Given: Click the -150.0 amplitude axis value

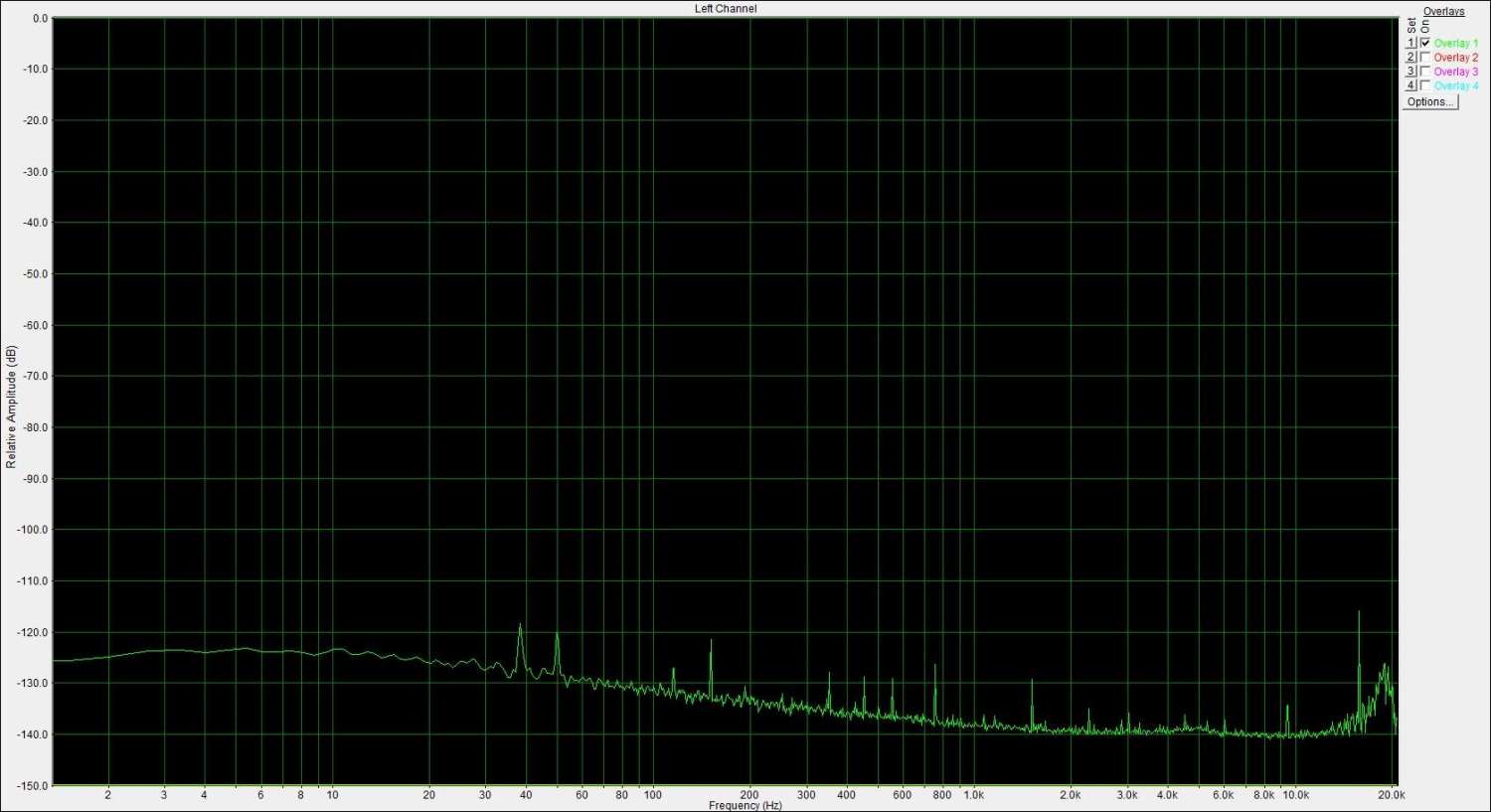Looking at the screenshot, I should click(x=33, y=786).
